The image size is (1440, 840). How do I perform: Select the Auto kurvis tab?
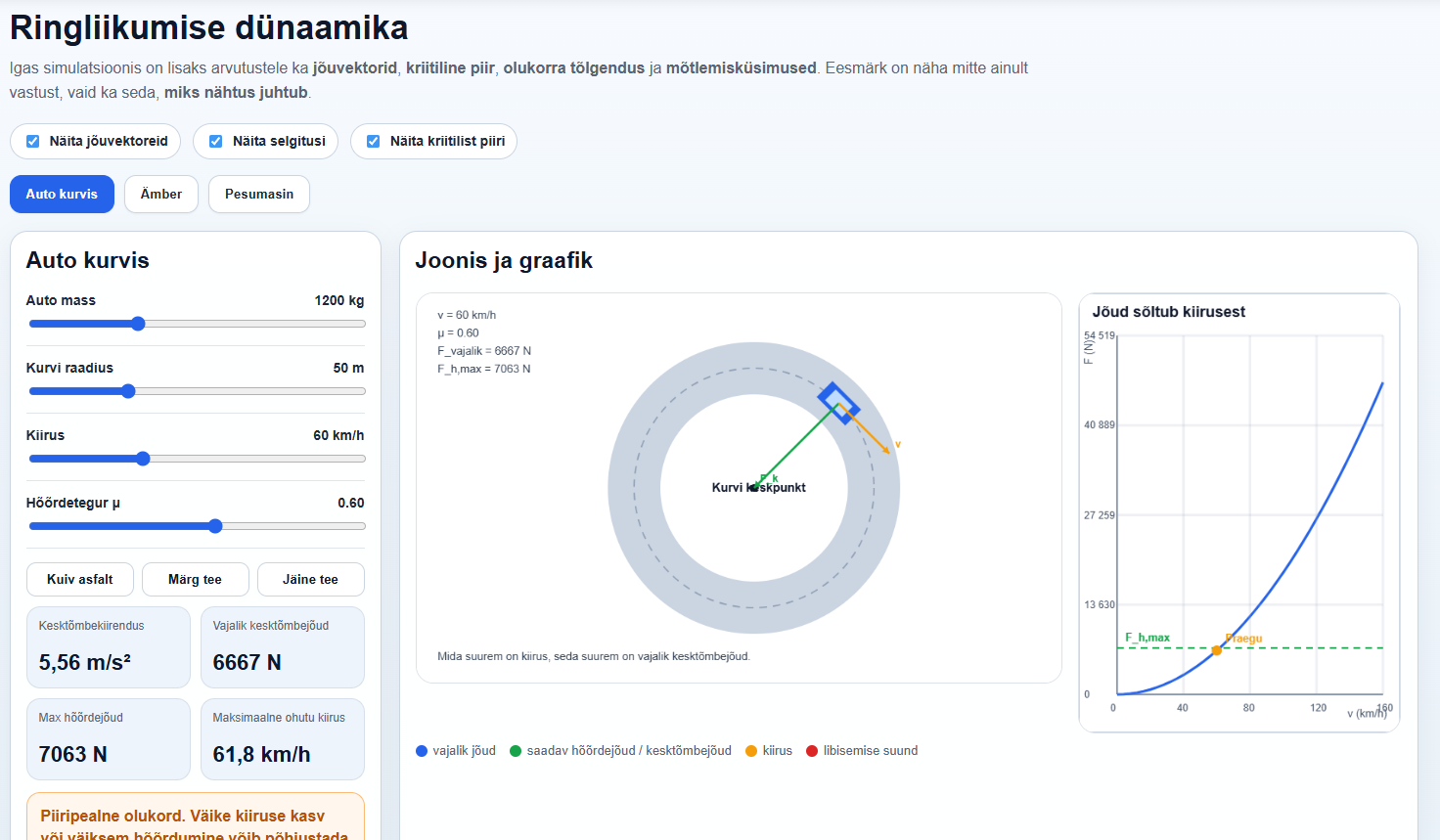62,194
